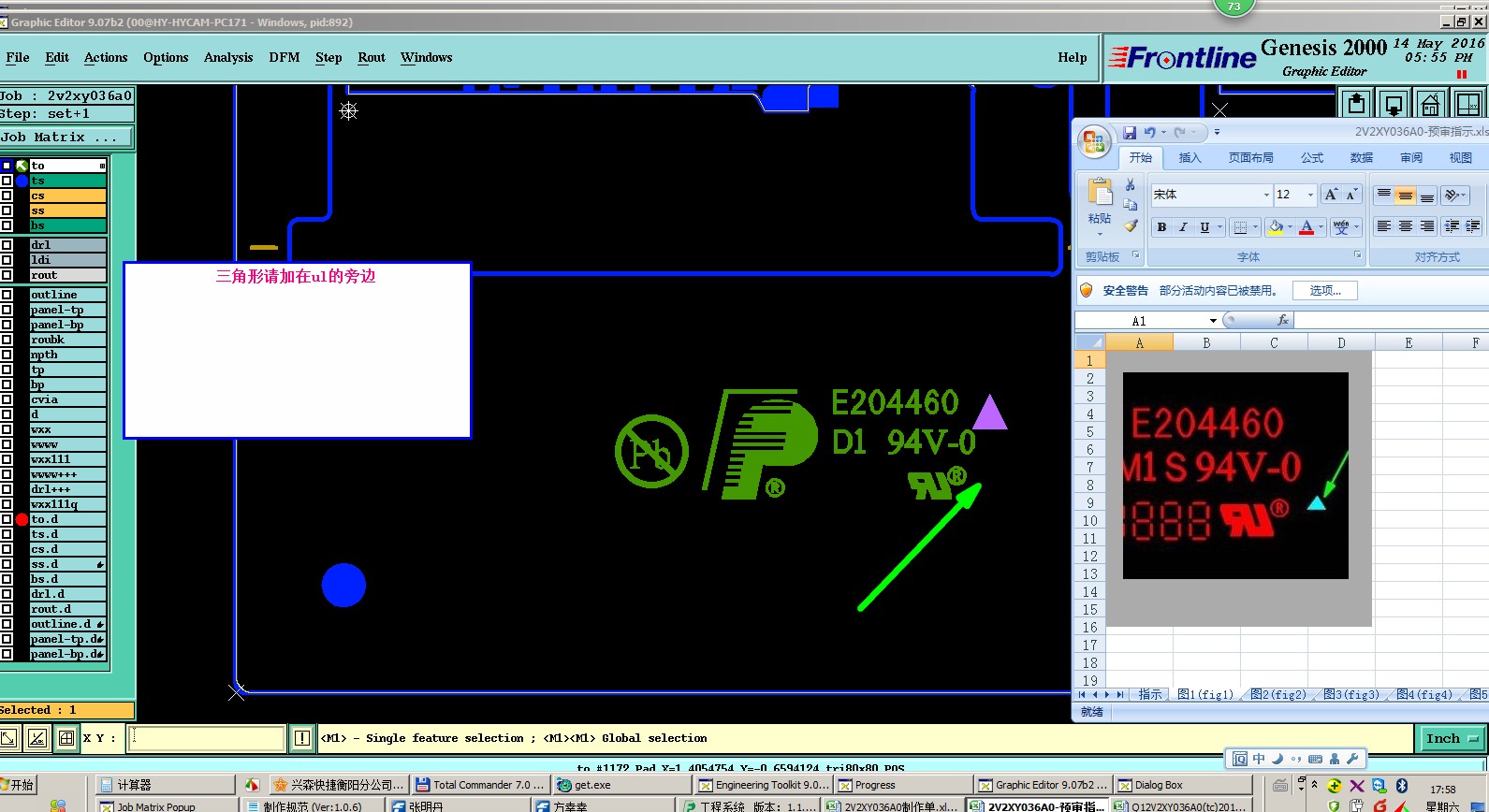Open the Inch units dropdown
This screenshot has width=1489, height=812.
1454,738
